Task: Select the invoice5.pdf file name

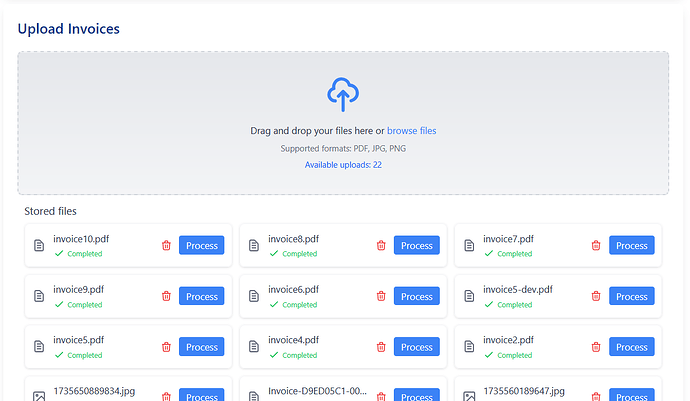Action: (79, 340)
